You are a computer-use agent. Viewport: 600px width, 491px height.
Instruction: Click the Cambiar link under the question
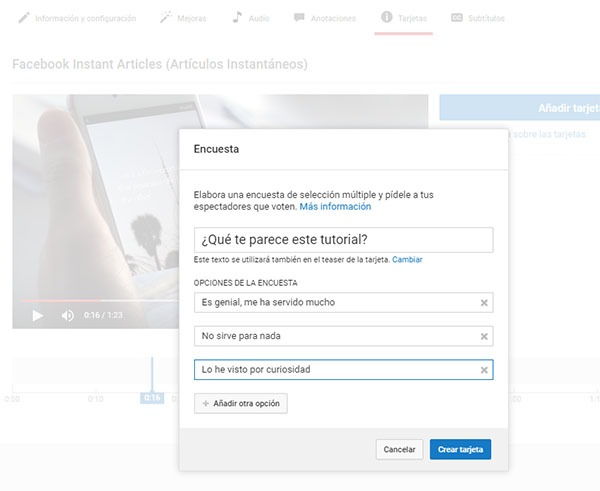(407, 260)
